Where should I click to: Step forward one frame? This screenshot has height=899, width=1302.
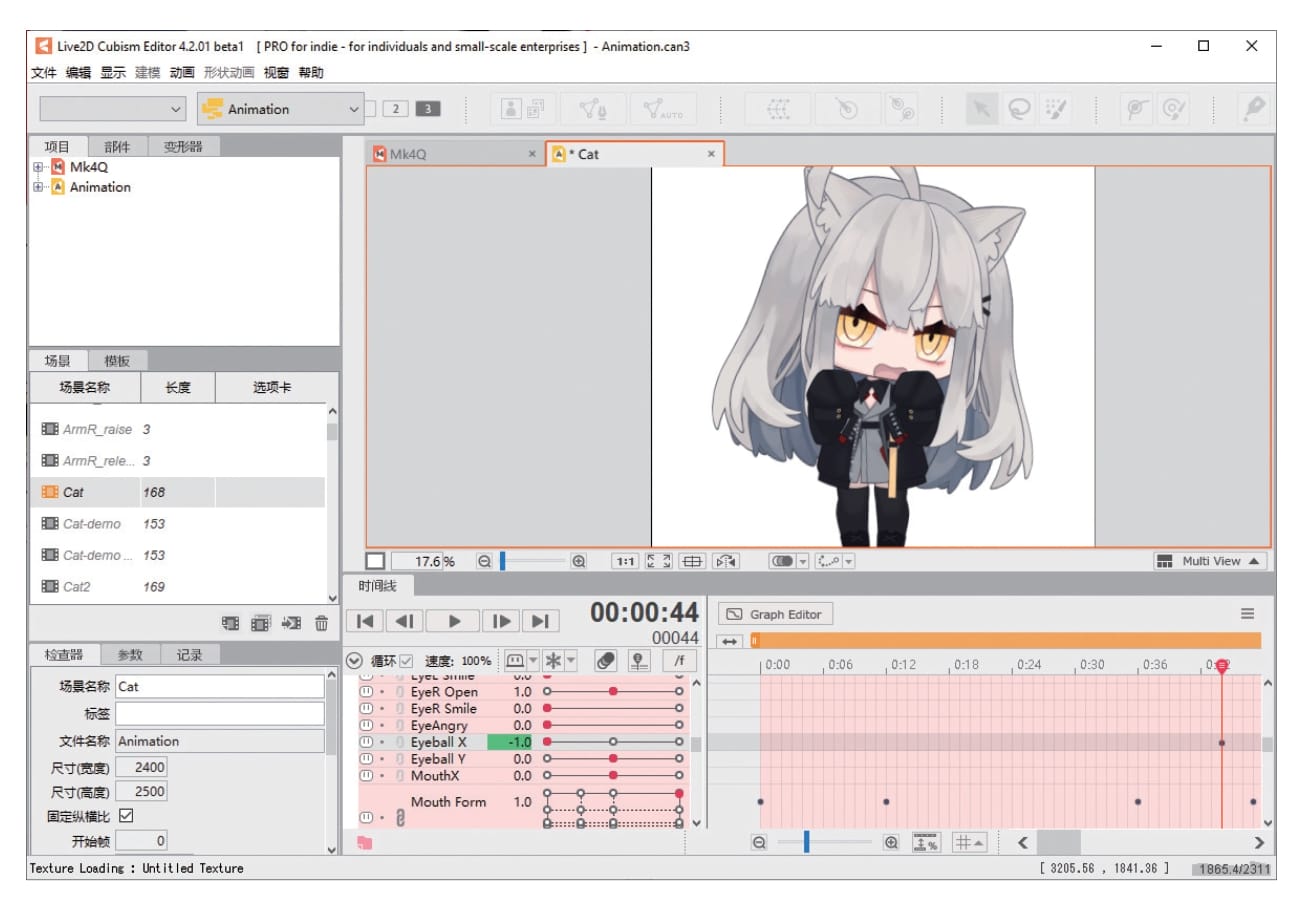tap(502, 621)
